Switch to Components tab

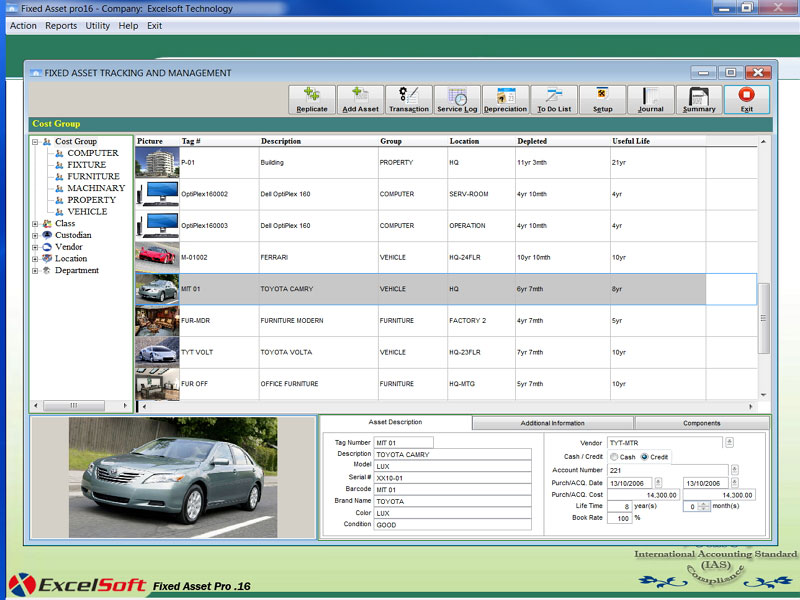(702, 423)
